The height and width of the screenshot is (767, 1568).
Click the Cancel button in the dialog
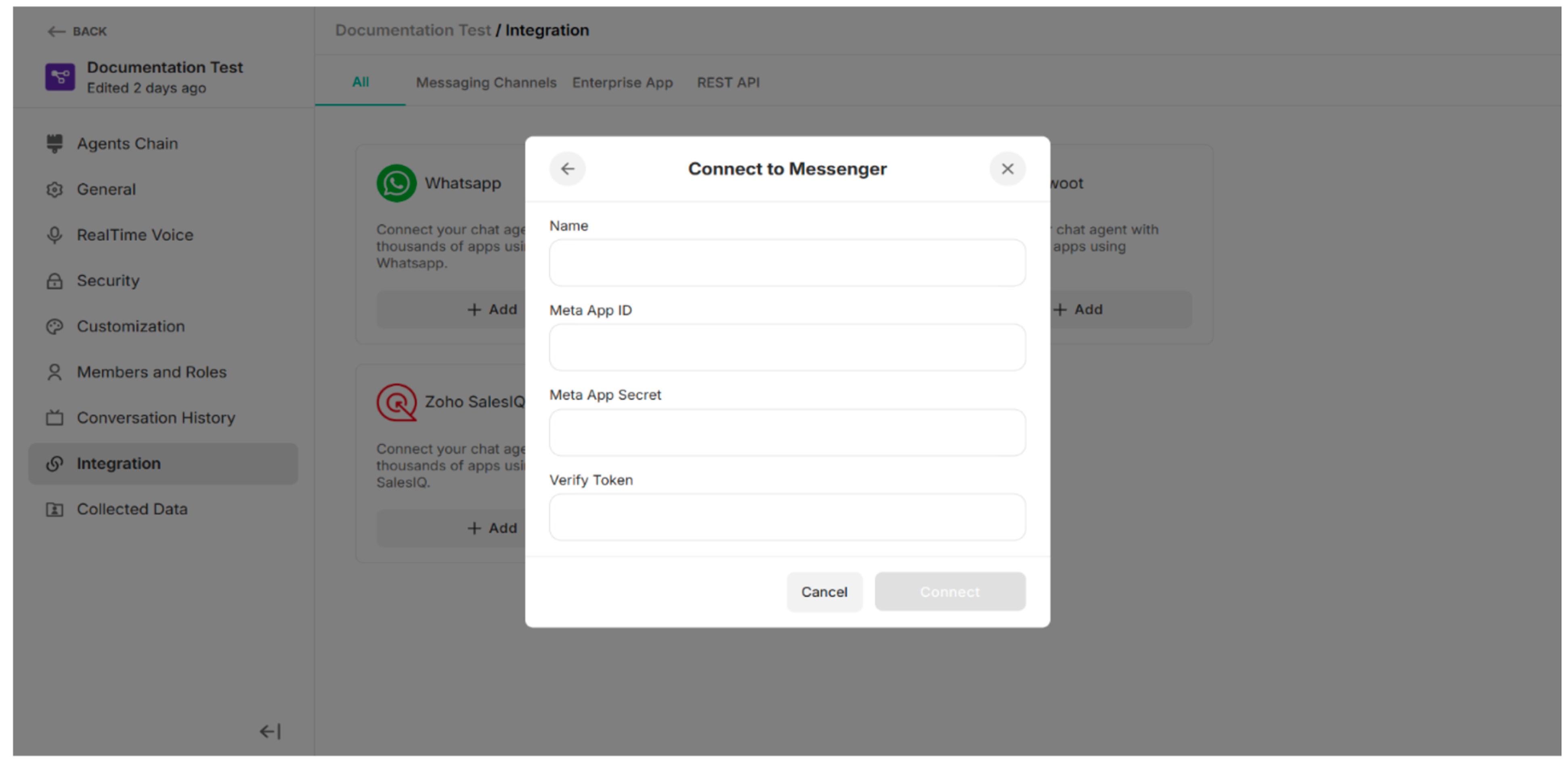[x=824, y=592]
